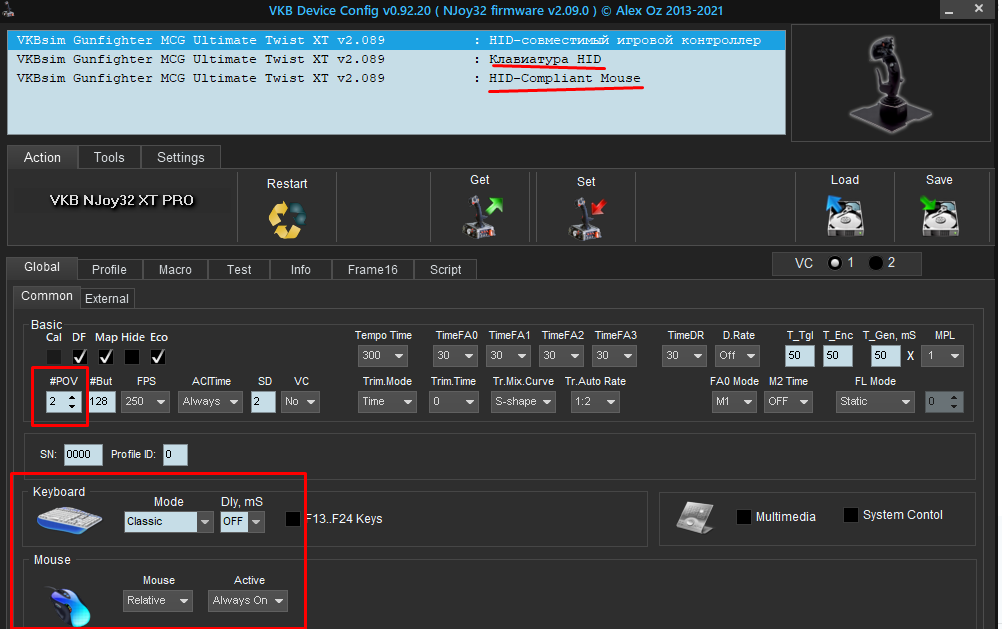Switch to the External sub-tab
1002x629 pixels.
click(x=107, y=299)
